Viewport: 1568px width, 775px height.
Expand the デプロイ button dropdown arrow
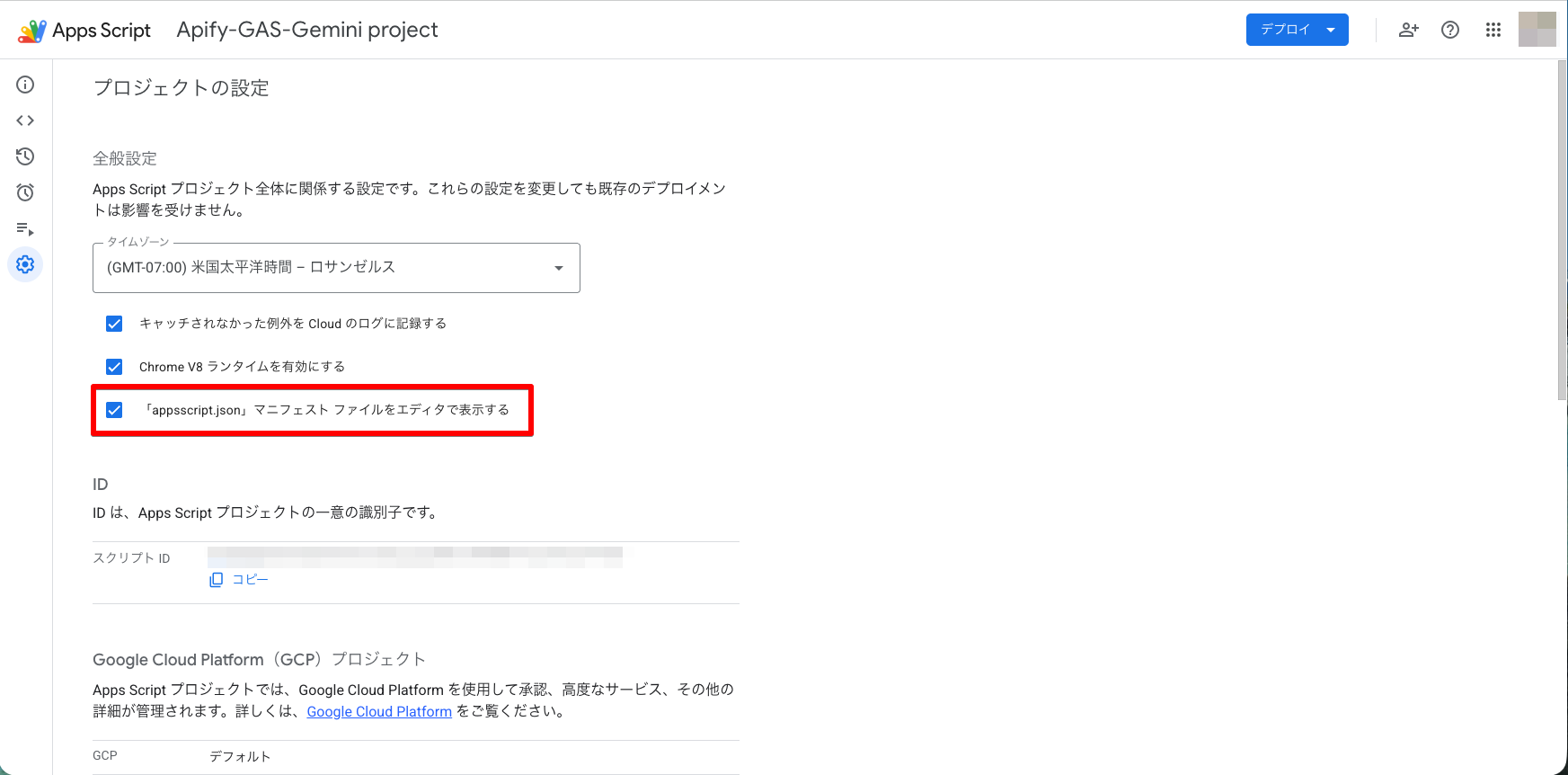1331,30
